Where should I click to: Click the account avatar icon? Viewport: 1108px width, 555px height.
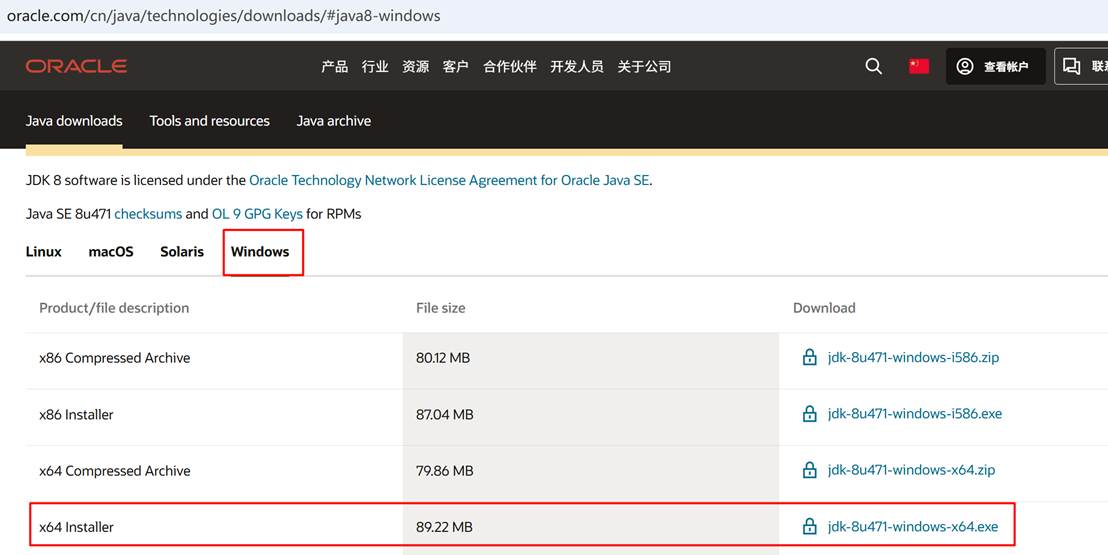tap(965, 66)
